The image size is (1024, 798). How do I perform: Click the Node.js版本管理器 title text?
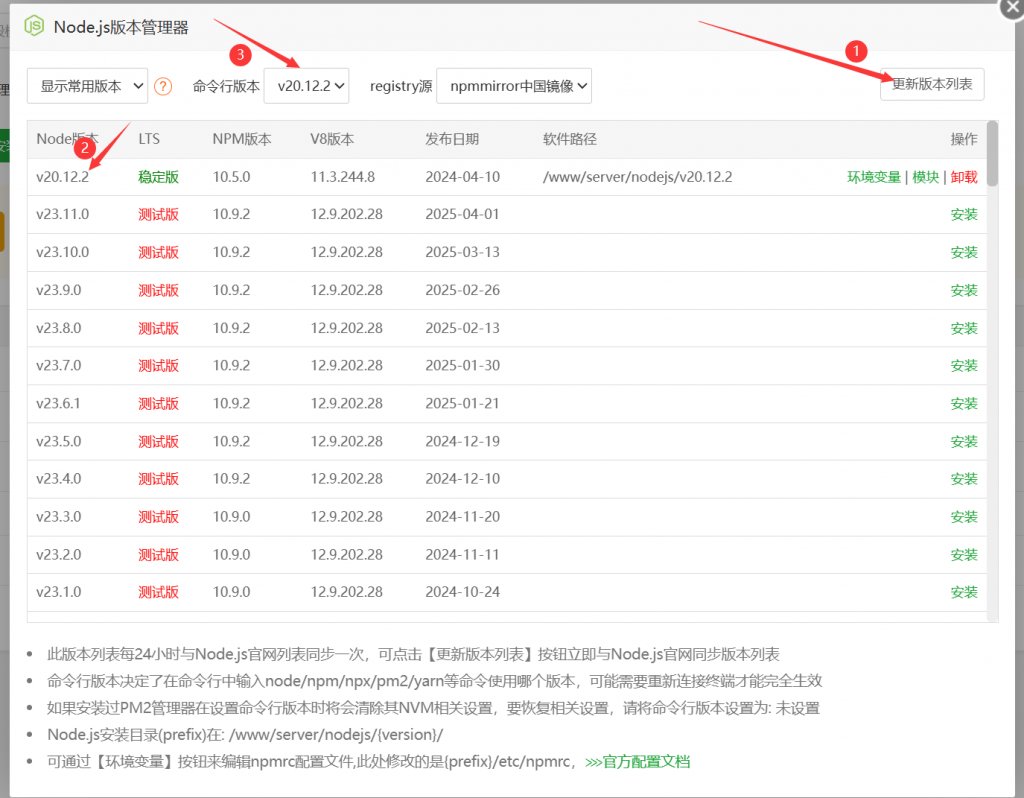[x=121, y=27]
